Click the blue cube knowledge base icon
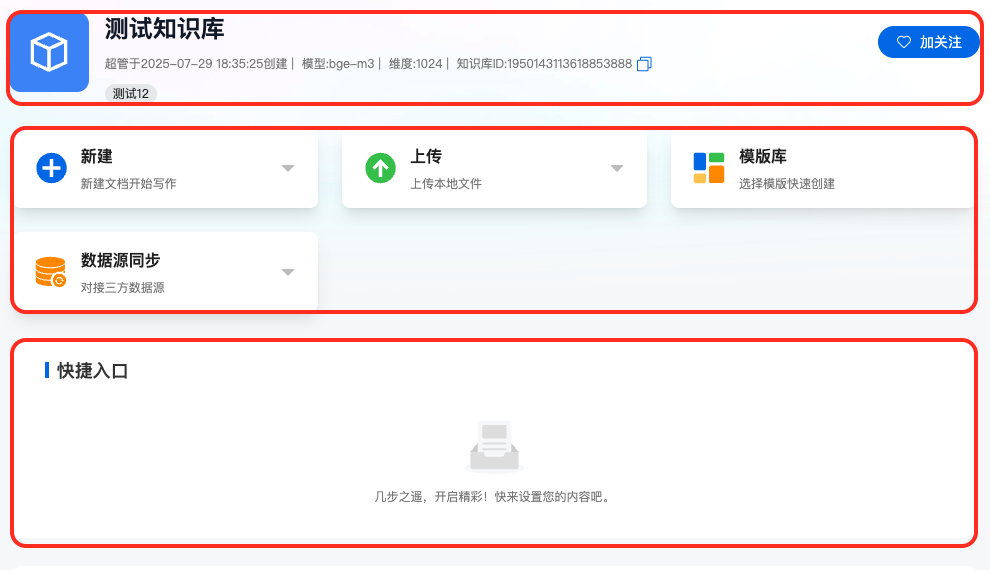 pos(49,52)
